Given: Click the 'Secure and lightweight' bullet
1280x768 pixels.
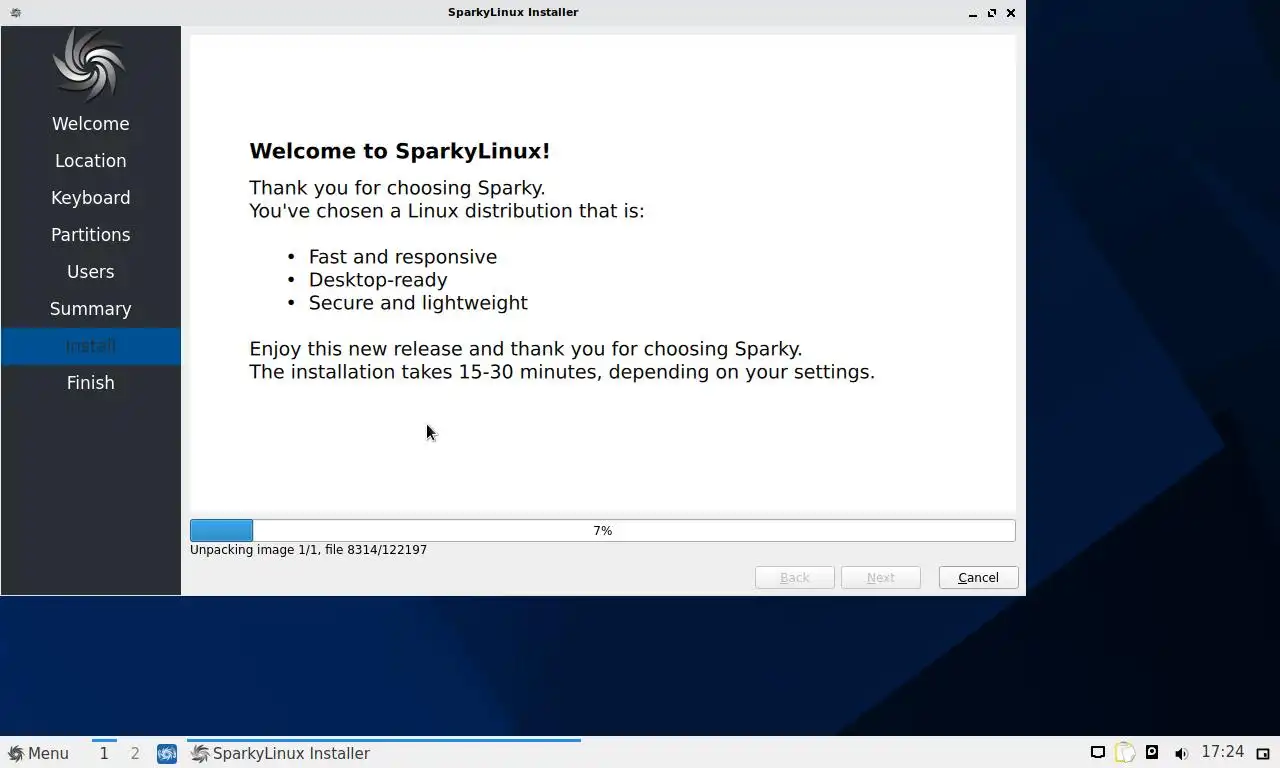Looking at the screenshot, I should point(418,303).
